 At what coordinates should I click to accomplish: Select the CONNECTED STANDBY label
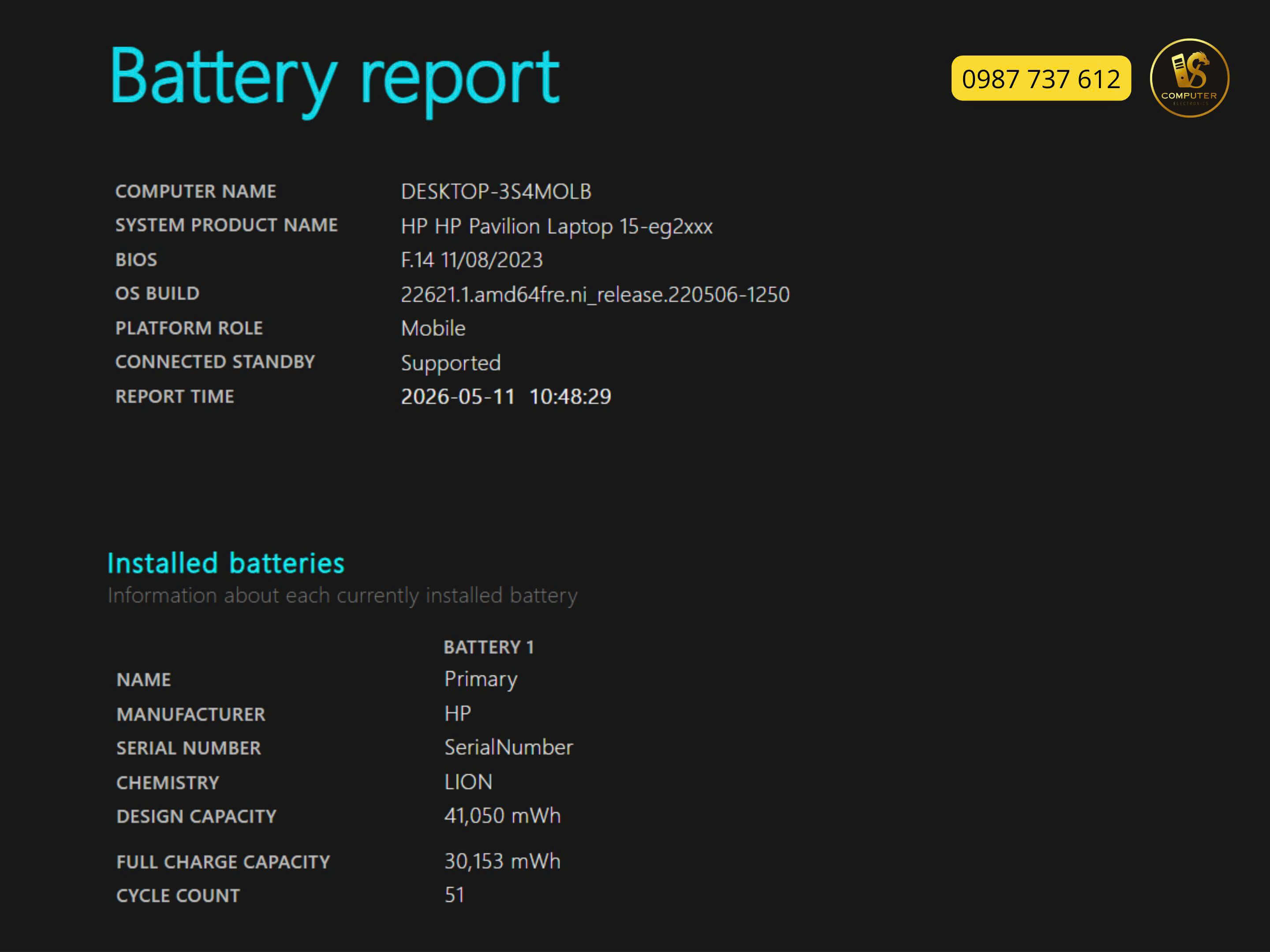pyautogui.click(x=215, y=361)
